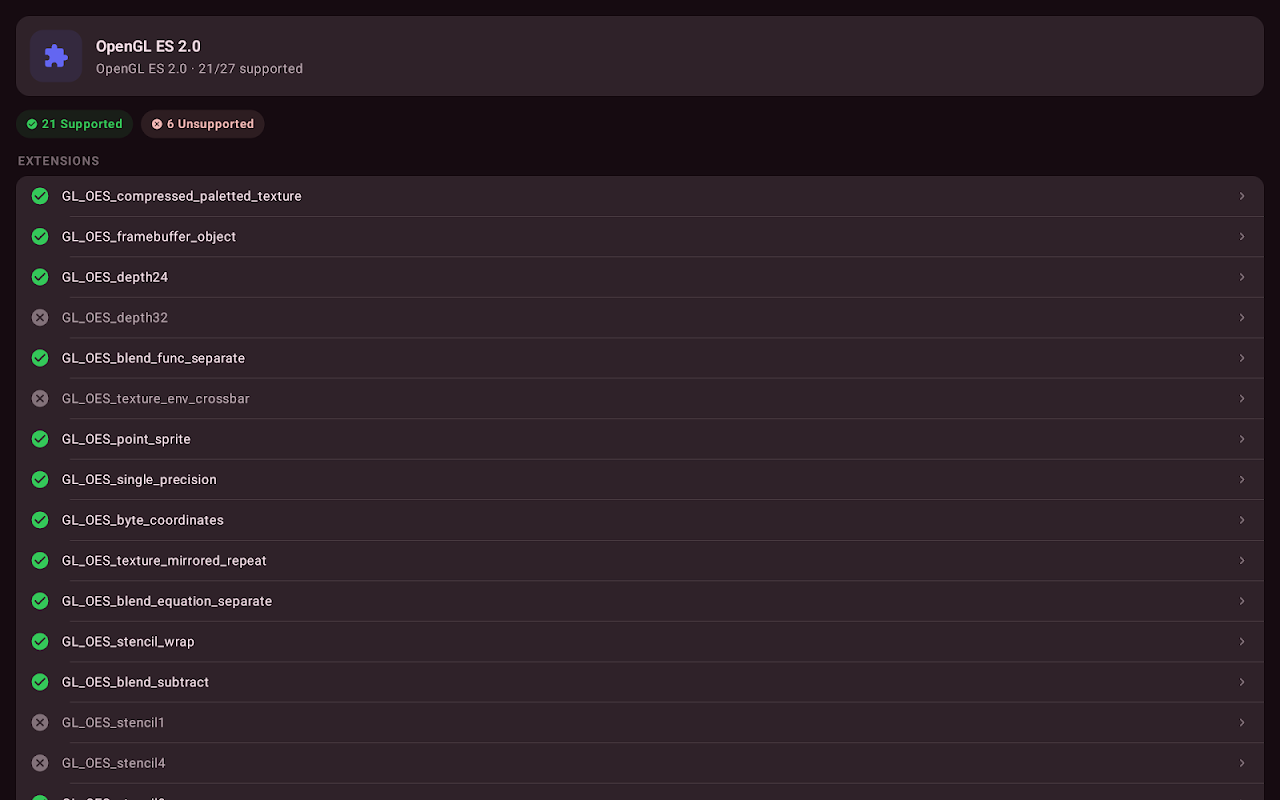
Task: Open the GL_OES_byte_coordinates extension entry
Action: tap(142, 520)
